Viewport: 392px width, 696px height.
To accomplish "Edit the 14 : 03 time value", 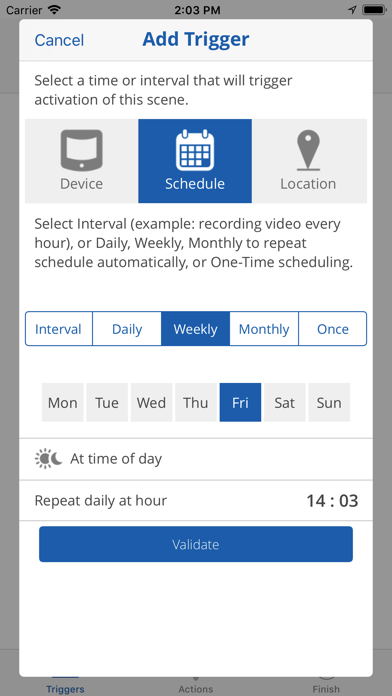I will pyautogui.click(x=333, y=501).
